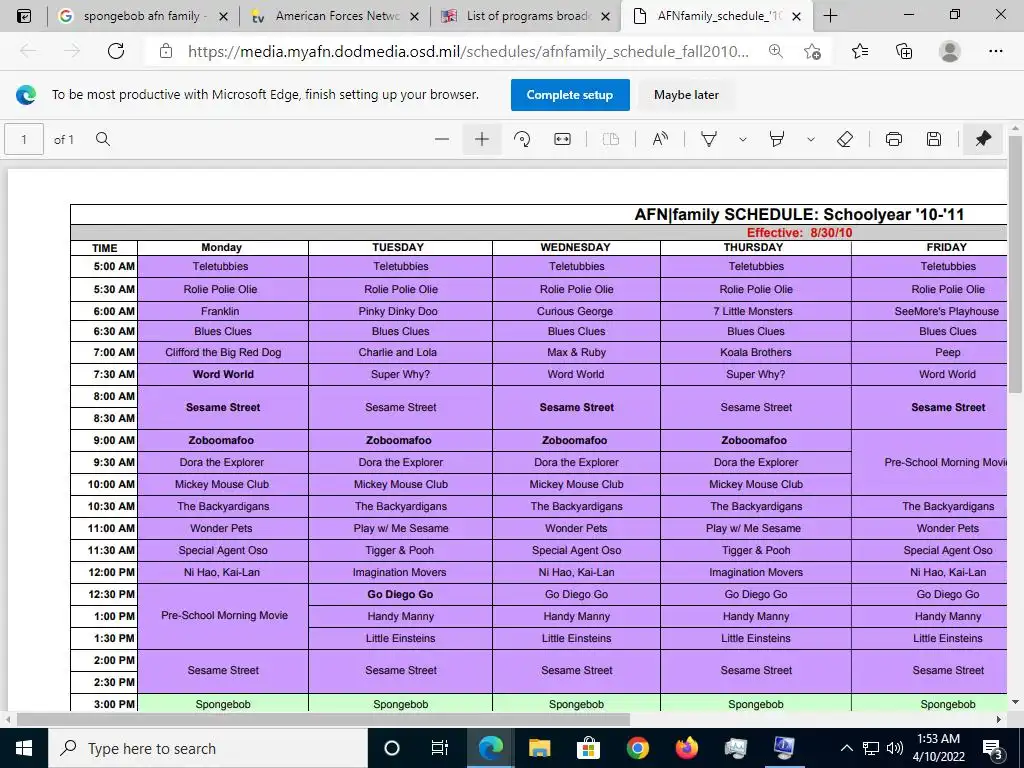Zoom out the PDF with minus
This screenshot has height=768, width=1024.
442,139
